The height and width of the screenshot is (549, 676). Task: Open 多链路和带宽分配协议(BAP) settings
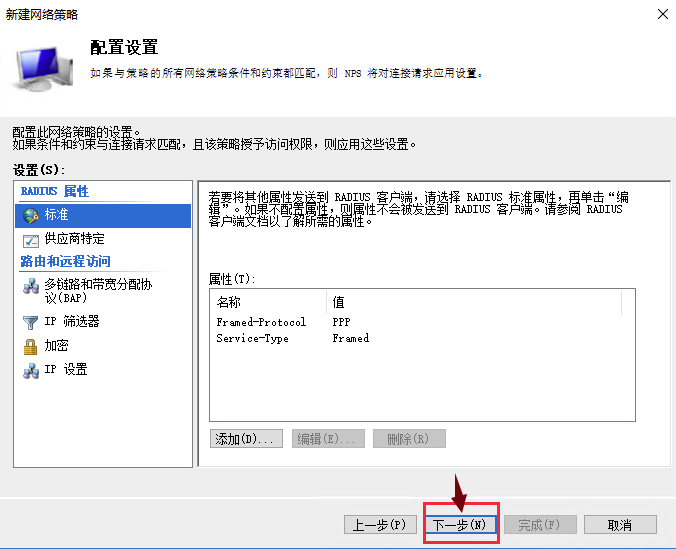(x=97, y=291)
